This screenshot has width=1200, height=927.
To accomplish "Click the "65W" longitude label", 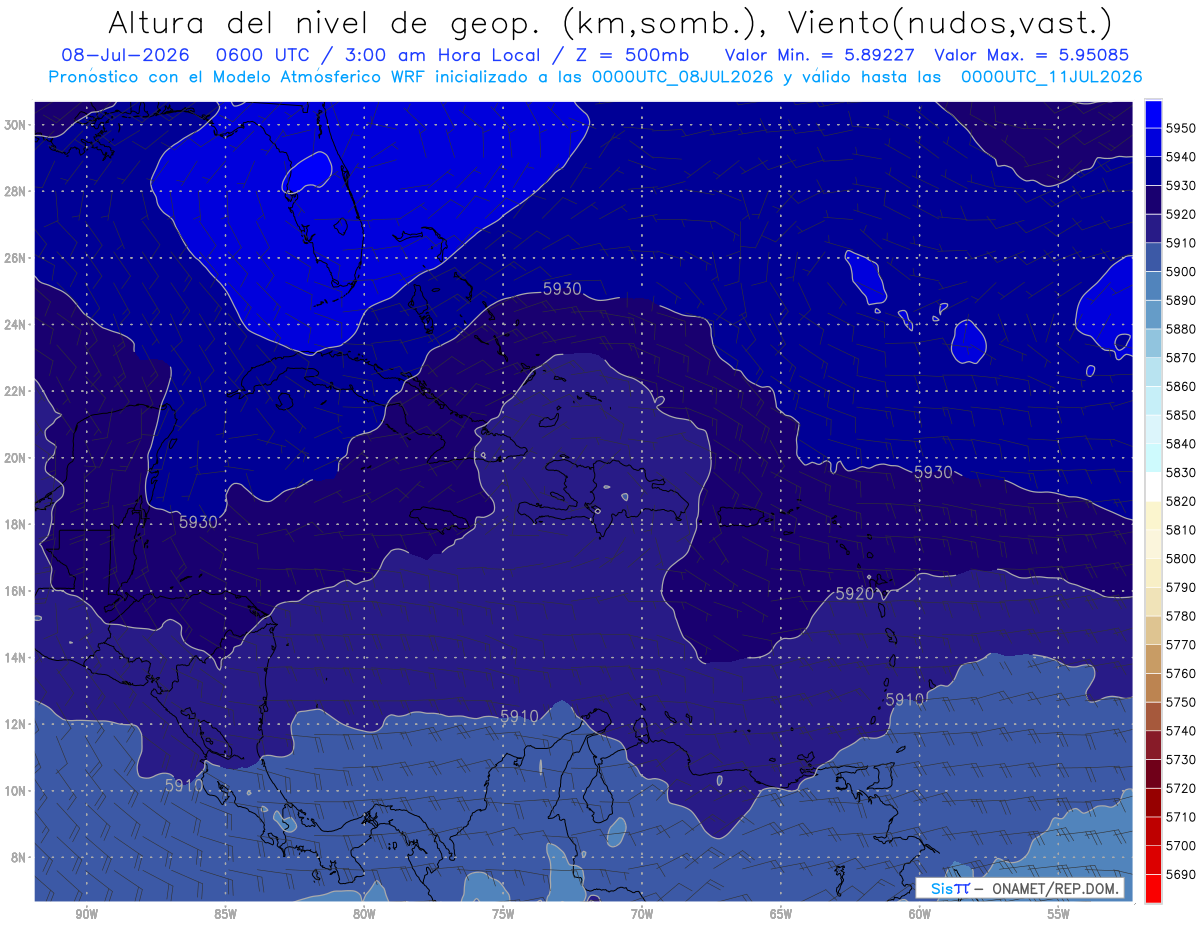I will [781, 914].
